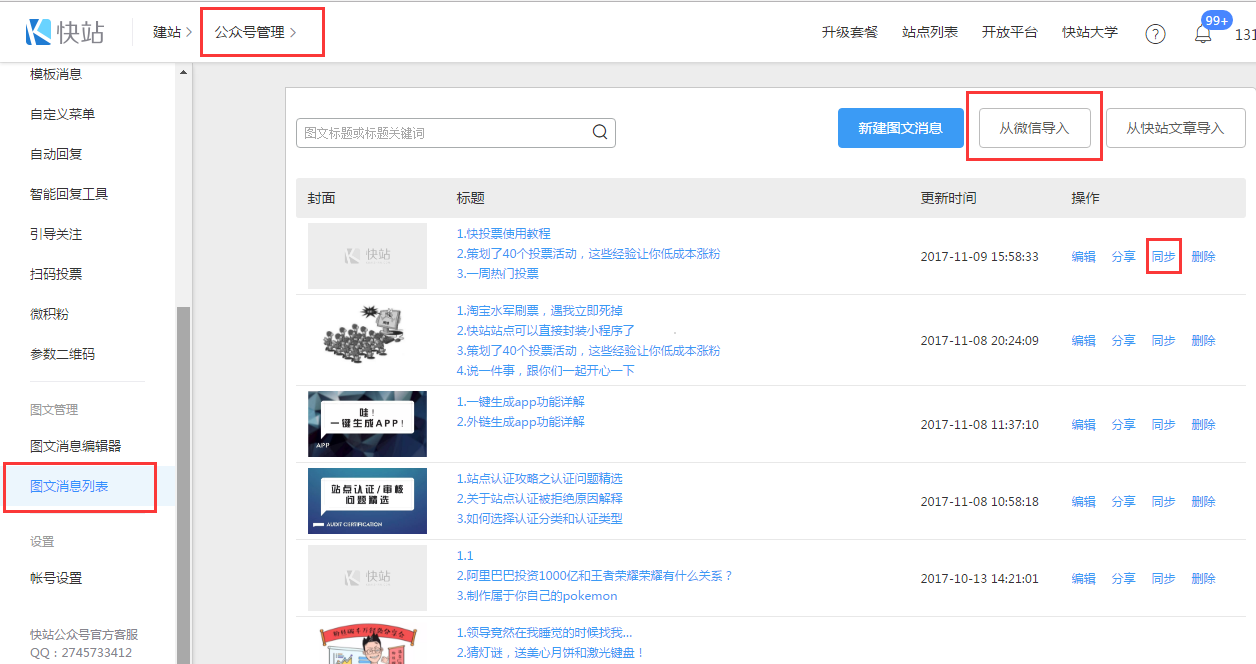The image size is (1256, 664).
Task: Expand the 公众号管理 breadcrumb menu
Action: [255, 32]
